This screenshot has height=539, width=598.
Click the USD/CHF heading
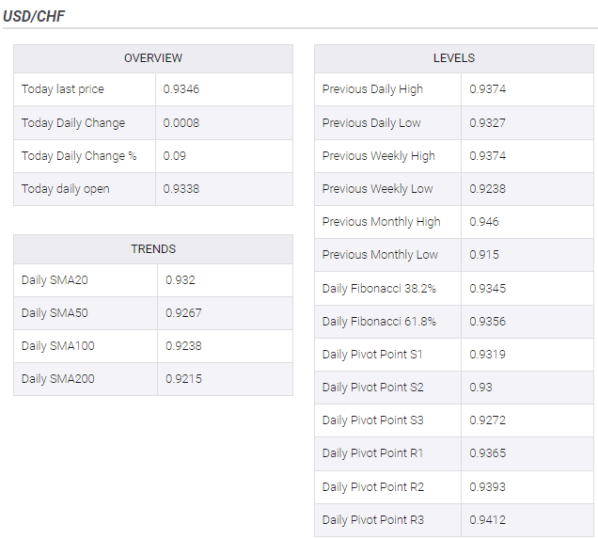click(34, 16)
